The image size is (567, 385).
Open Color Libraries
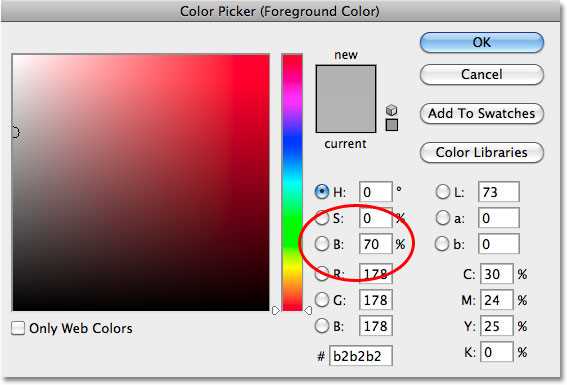tap(482, 153)
